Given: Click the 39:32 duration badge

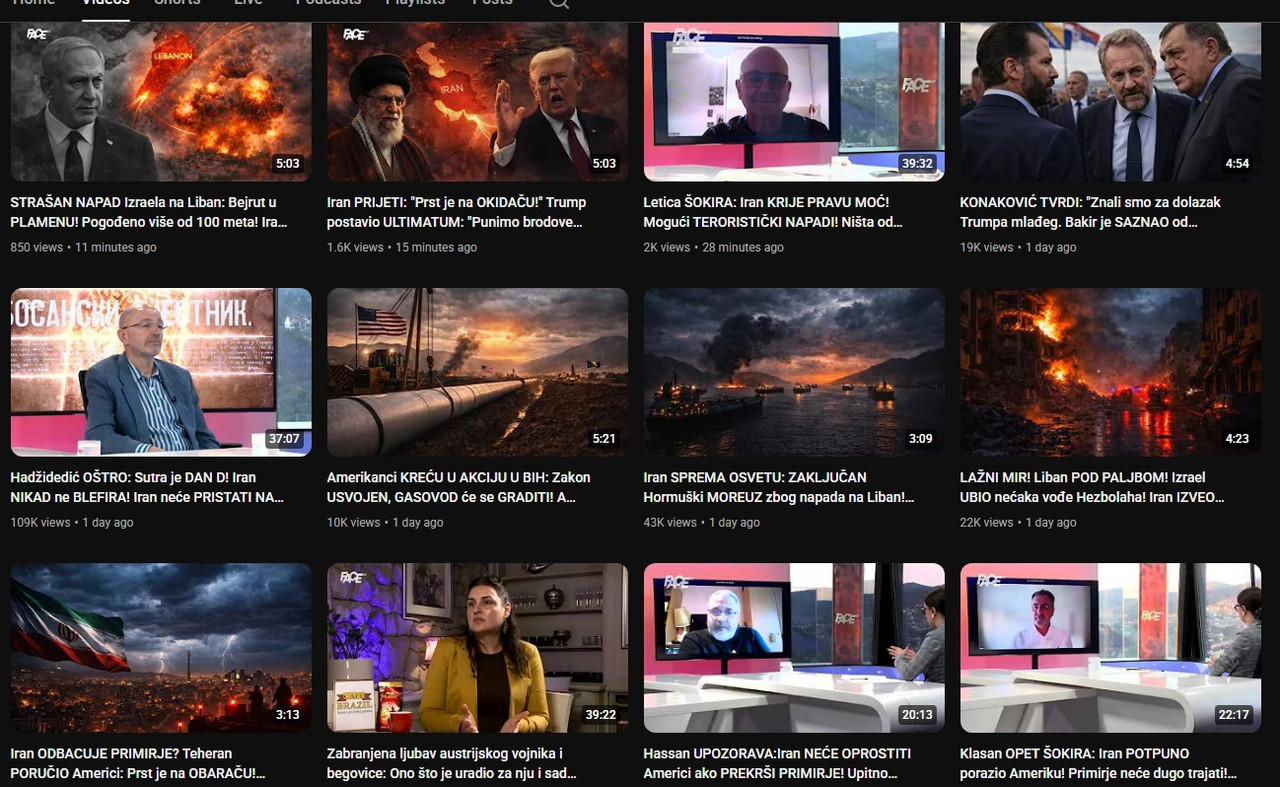Looking at the screenshot, I should (x=917, y=164).
